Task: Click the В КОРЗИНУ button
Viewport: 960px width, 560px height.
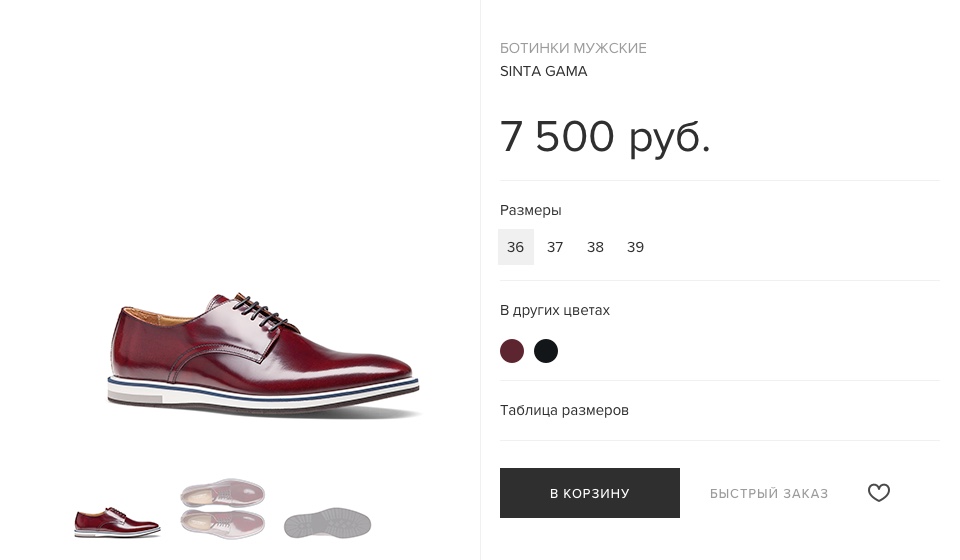Action: tap(590, 493)
